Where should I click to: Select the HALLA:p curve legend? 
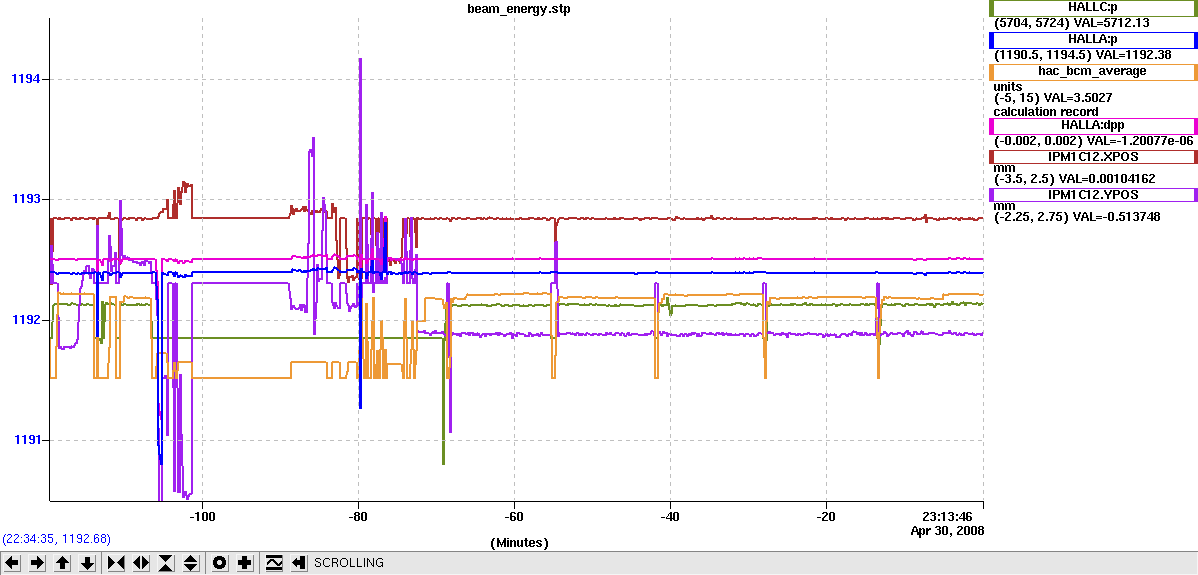click(1093, 39)
